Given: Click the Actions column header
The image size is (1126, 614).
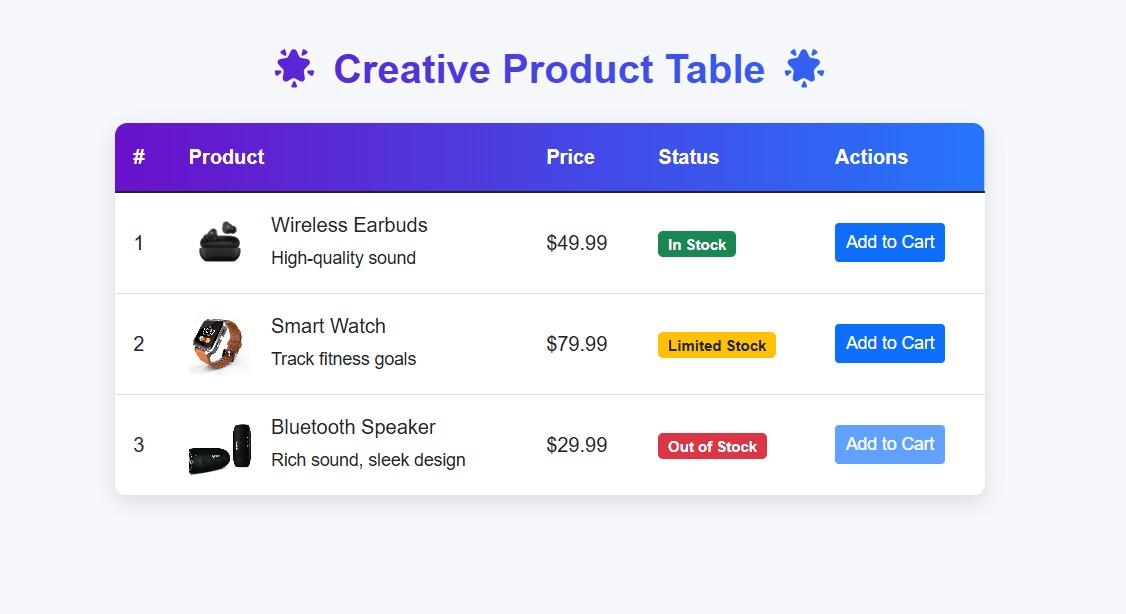Looking at the screenshot, I should pos(871,157).
